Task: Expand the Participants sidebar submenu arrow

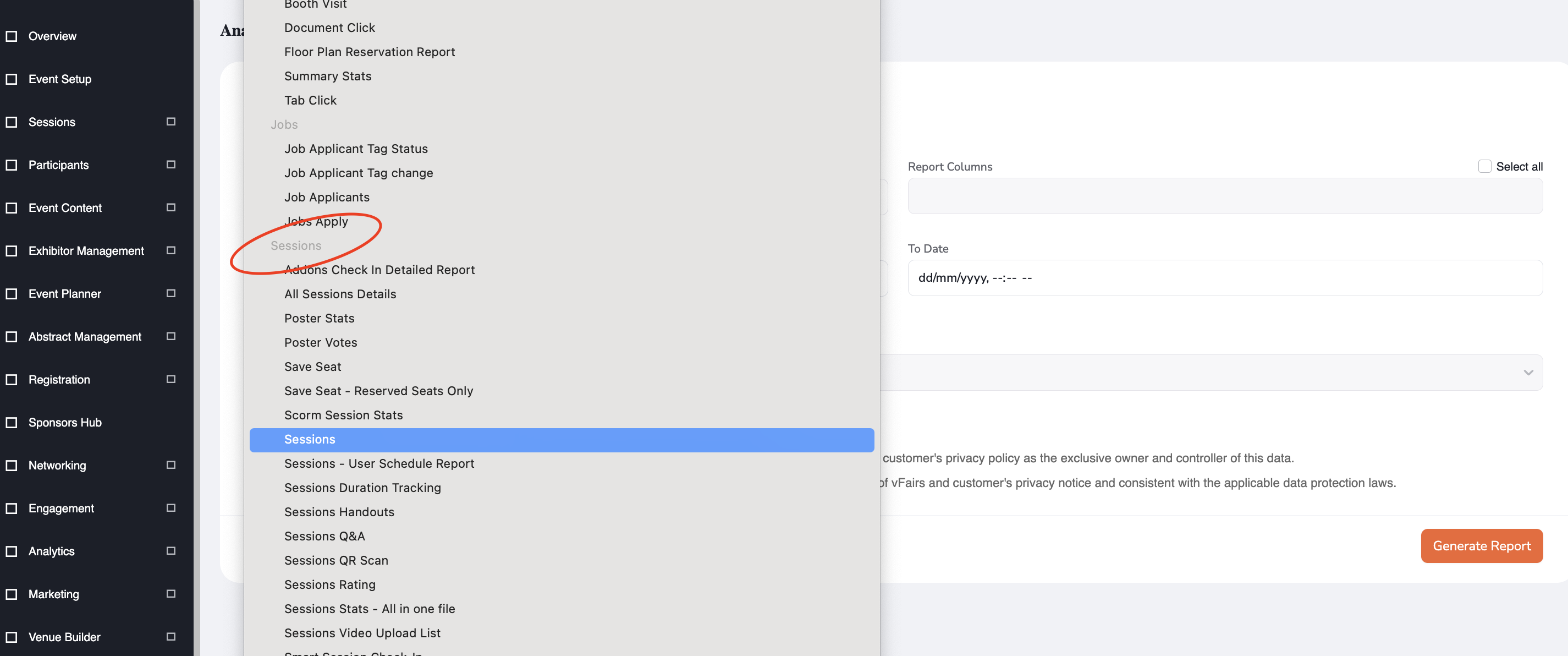Action: 171,165
